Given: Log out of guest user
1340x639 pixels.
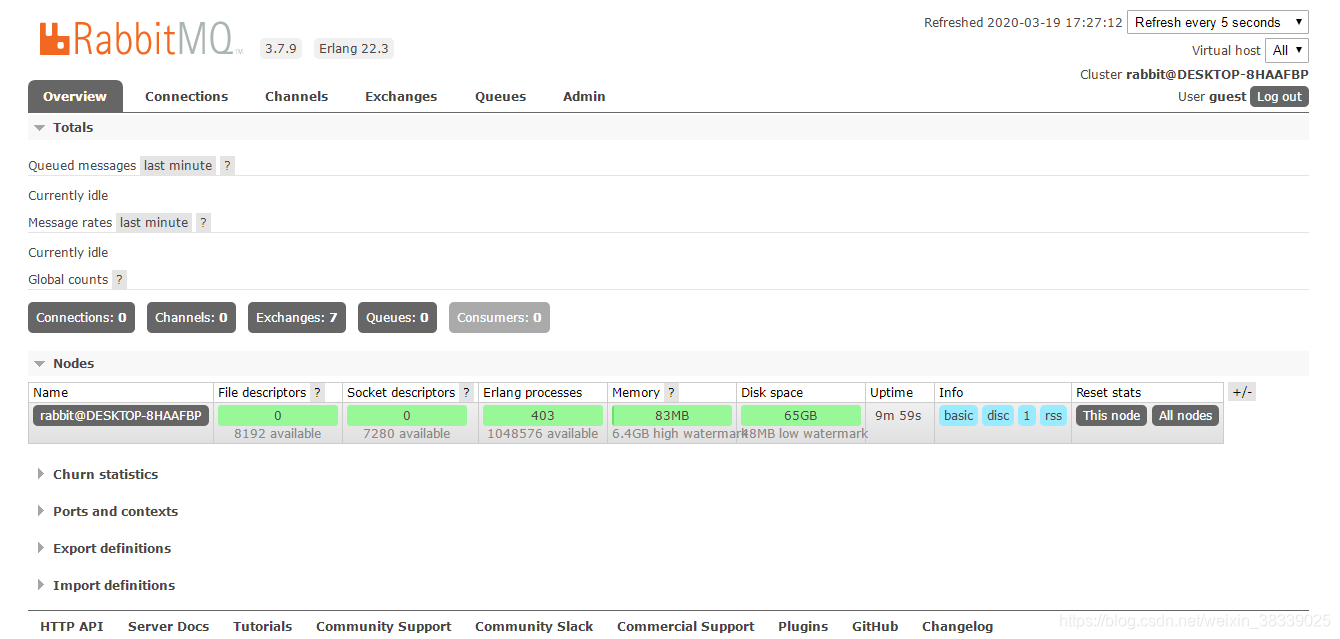Looking at the screenshot, I should pos(1279,97).
